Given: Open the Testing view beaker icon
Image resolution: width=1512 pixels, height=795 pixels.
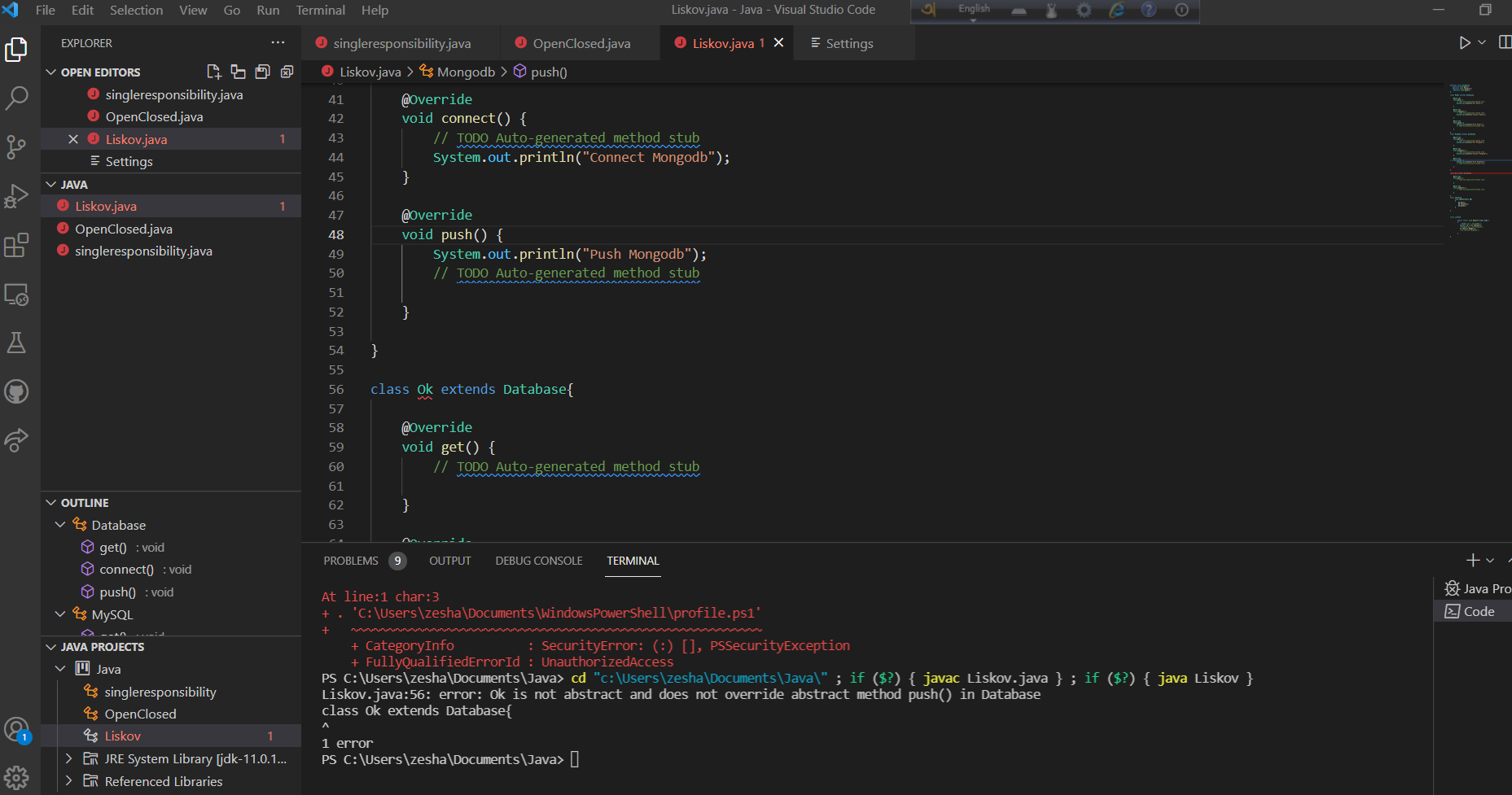Looking at the screenshot, I should click(16, 342).
